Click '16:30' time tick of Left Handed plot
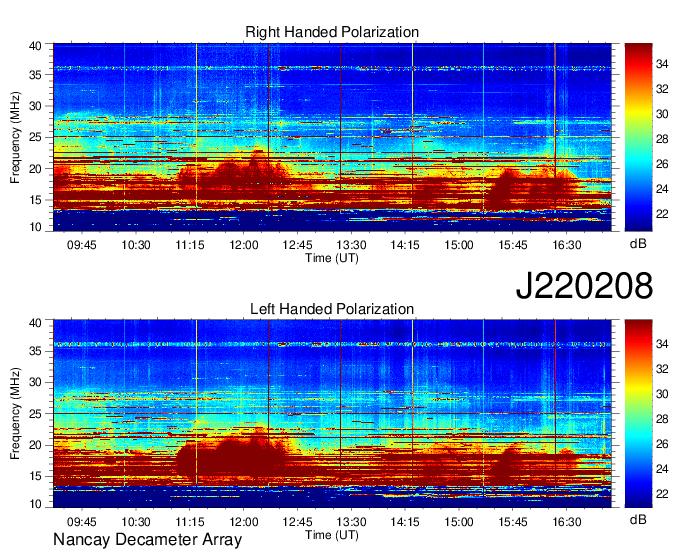Screen dimensions: 680x552 click(567, 521)
